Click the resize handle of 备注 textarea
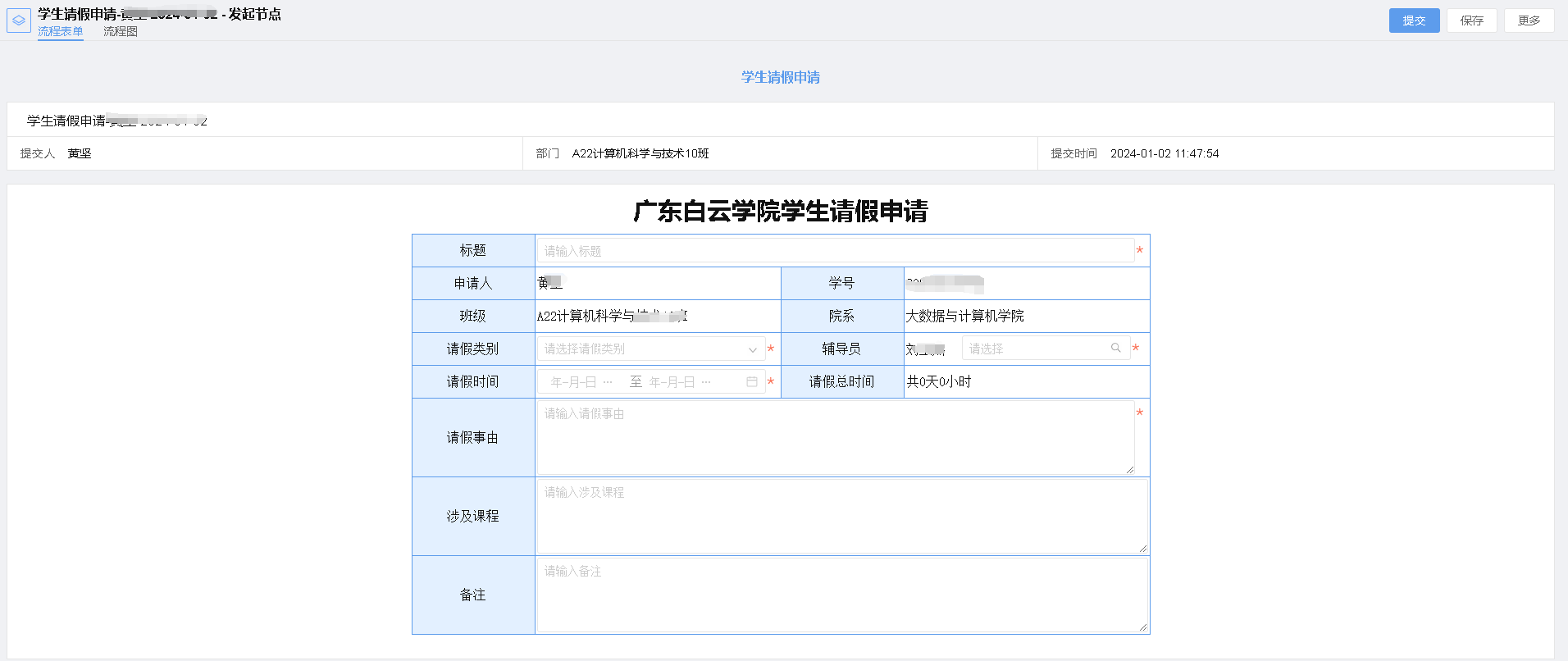Viewport: 1568px width, 661px height. coord(1142,627)
